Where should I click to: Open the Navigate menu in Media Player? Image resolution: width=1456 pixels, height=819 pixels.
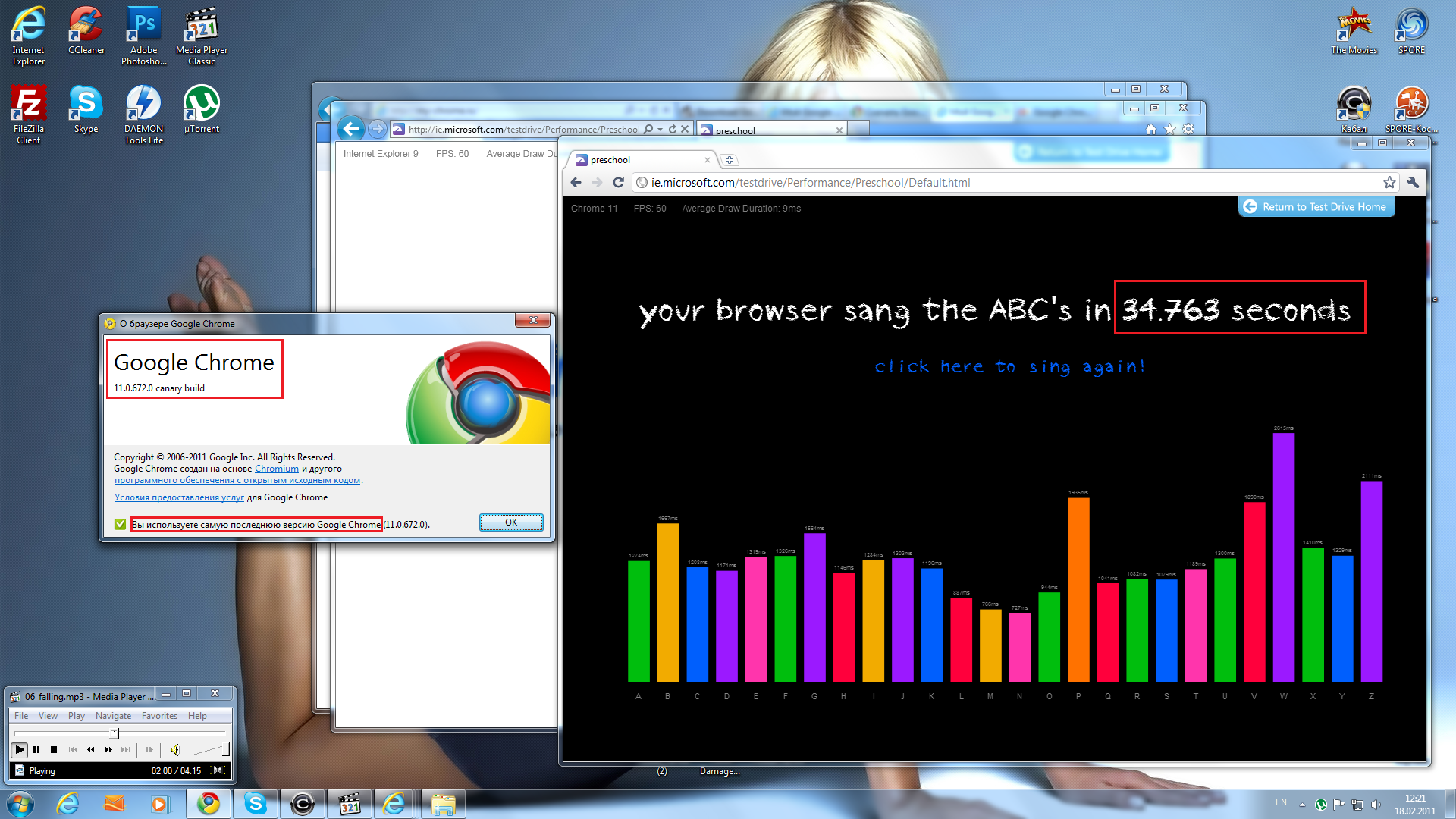113,716
